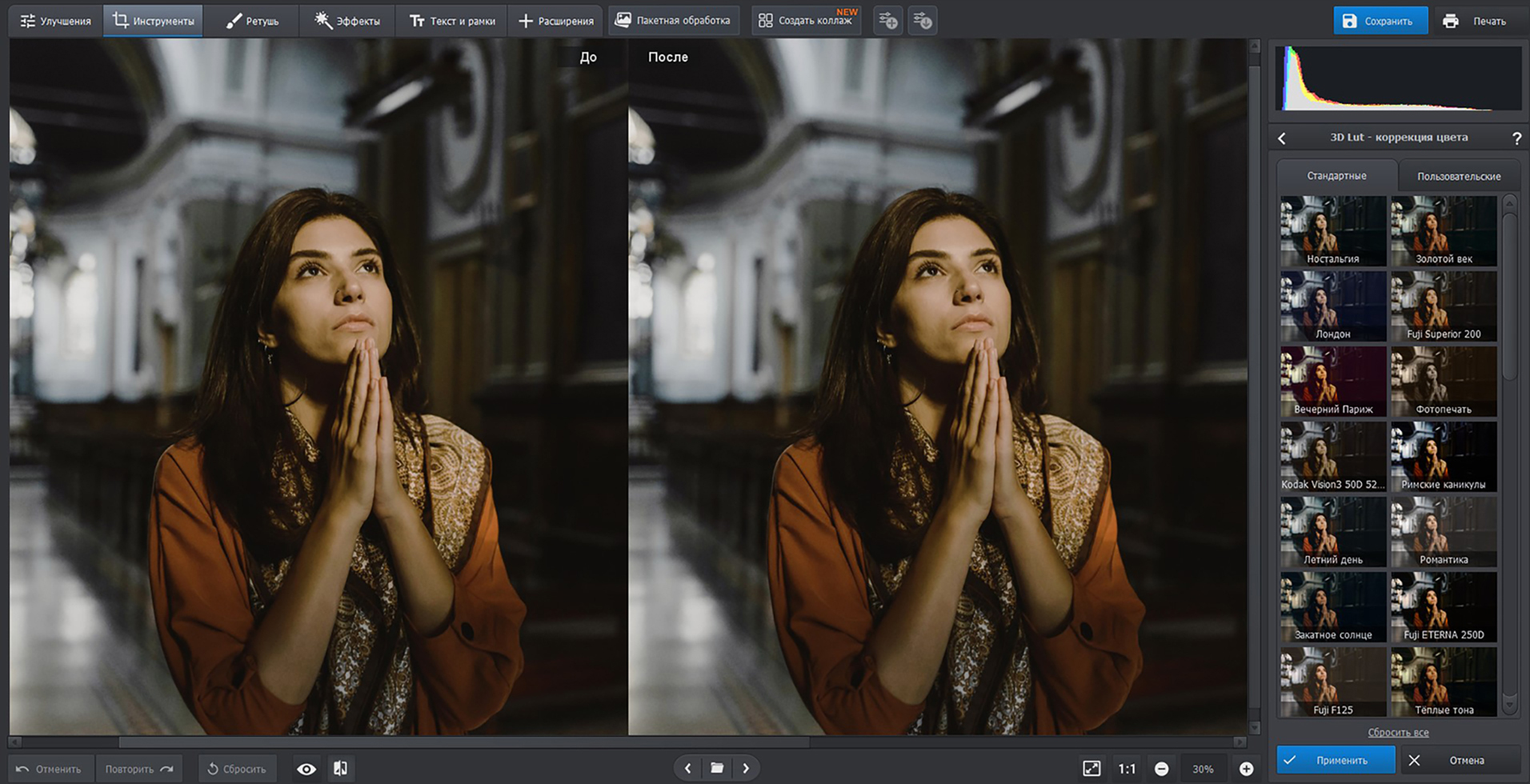Open the folder browse icon
The height and width of the screenshot is (784, 1530).
point(717,768)
